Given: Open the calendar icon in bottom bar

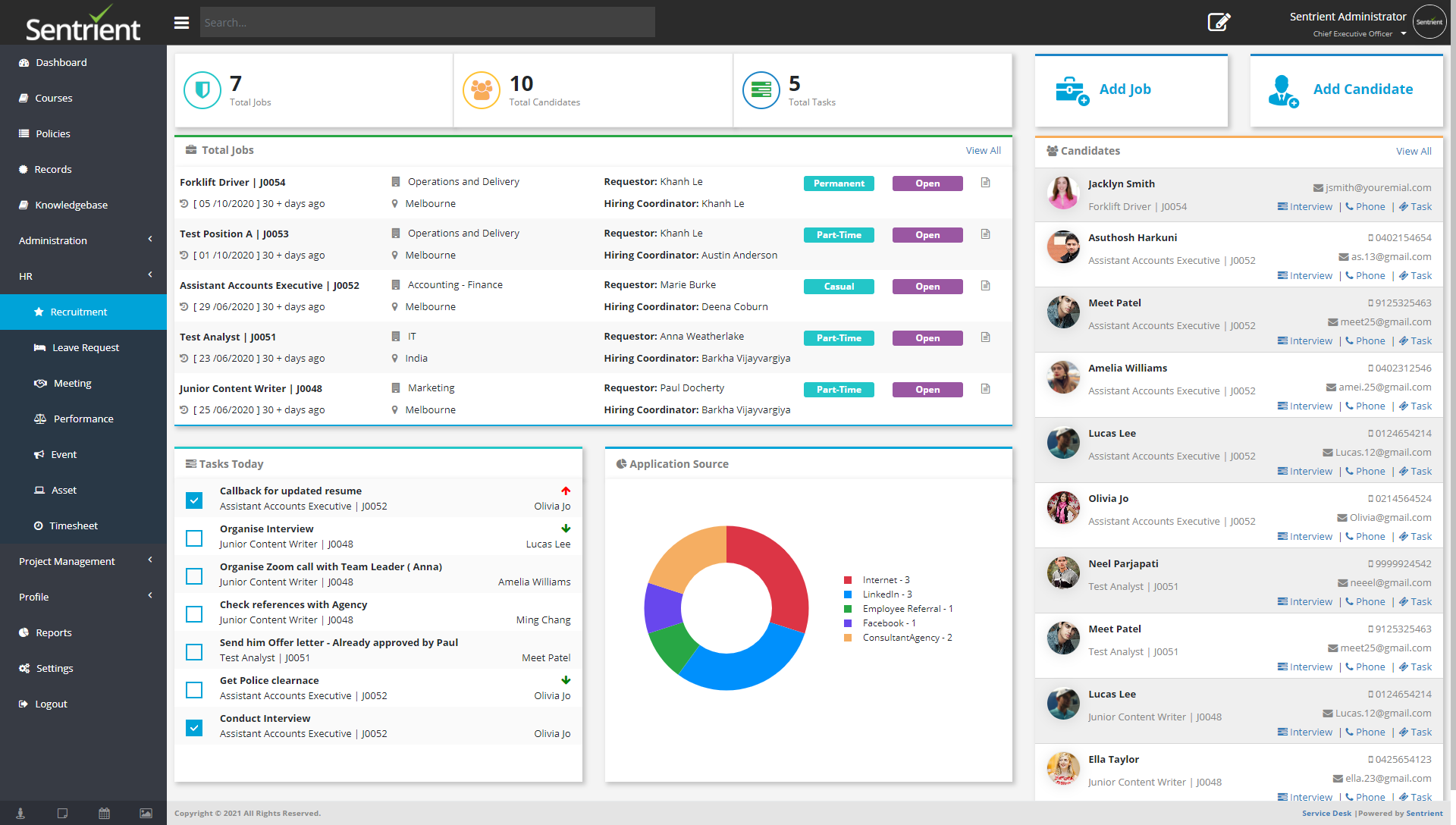Looking at the screenshot, I should [104, 813].
